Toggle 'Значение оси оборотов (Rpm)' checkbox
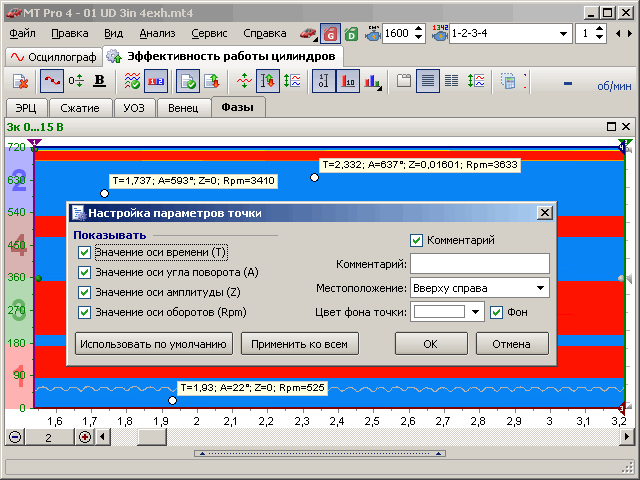 85,312
